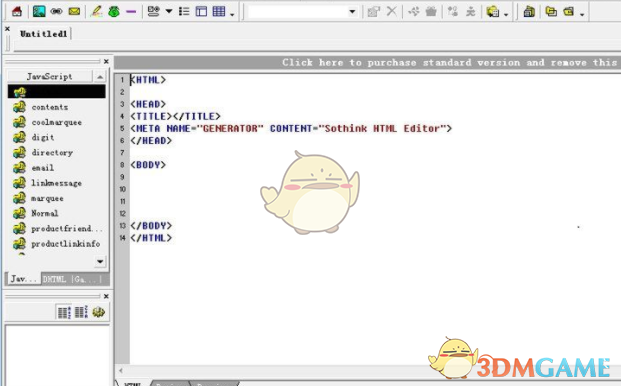The width and height of the screenshot is (621, 386).
Task: Select the productfriend... script item
Action: pos(67,228)
